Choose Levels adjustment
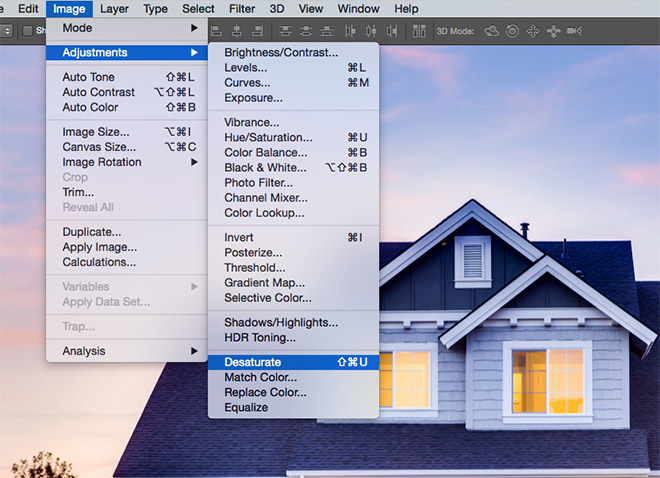 [x=293, y=68]
